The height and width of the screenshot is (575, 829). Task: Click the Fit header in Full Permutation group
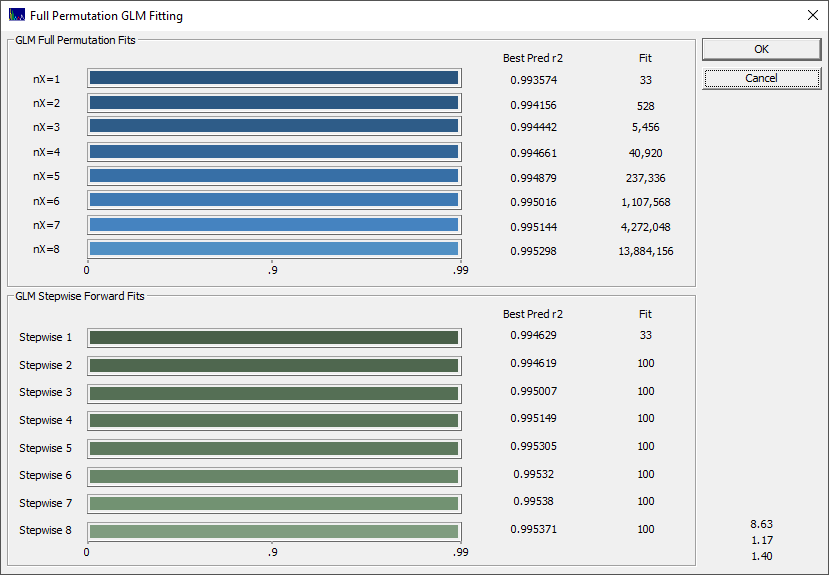click(x=645, y=58)
